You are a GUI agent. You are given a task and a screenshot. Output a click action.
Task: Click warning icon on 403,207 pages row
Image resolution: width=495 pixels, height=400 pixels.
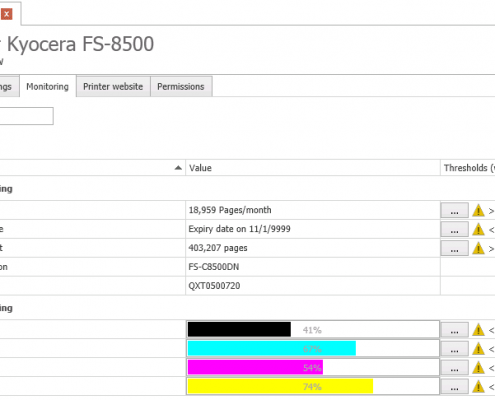click(x=478, y=248)
